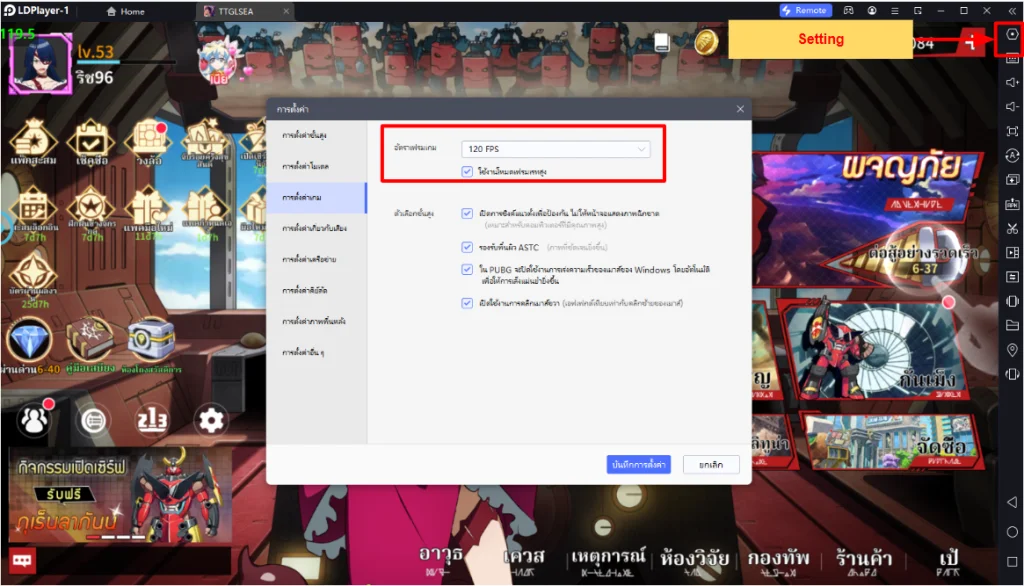The width and height of the screenshot is (1024, 586).
Task: Click the shake device sidebar icon
Action: coord(1012,301)
